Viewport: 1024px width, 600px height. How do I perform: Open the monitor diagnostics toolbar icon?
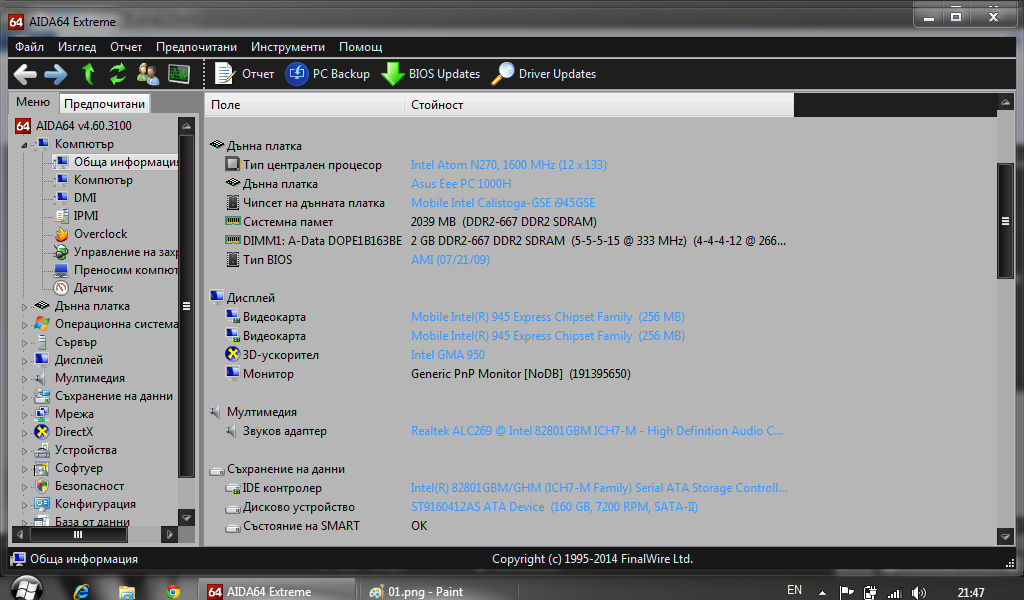[x=178, y=74]
